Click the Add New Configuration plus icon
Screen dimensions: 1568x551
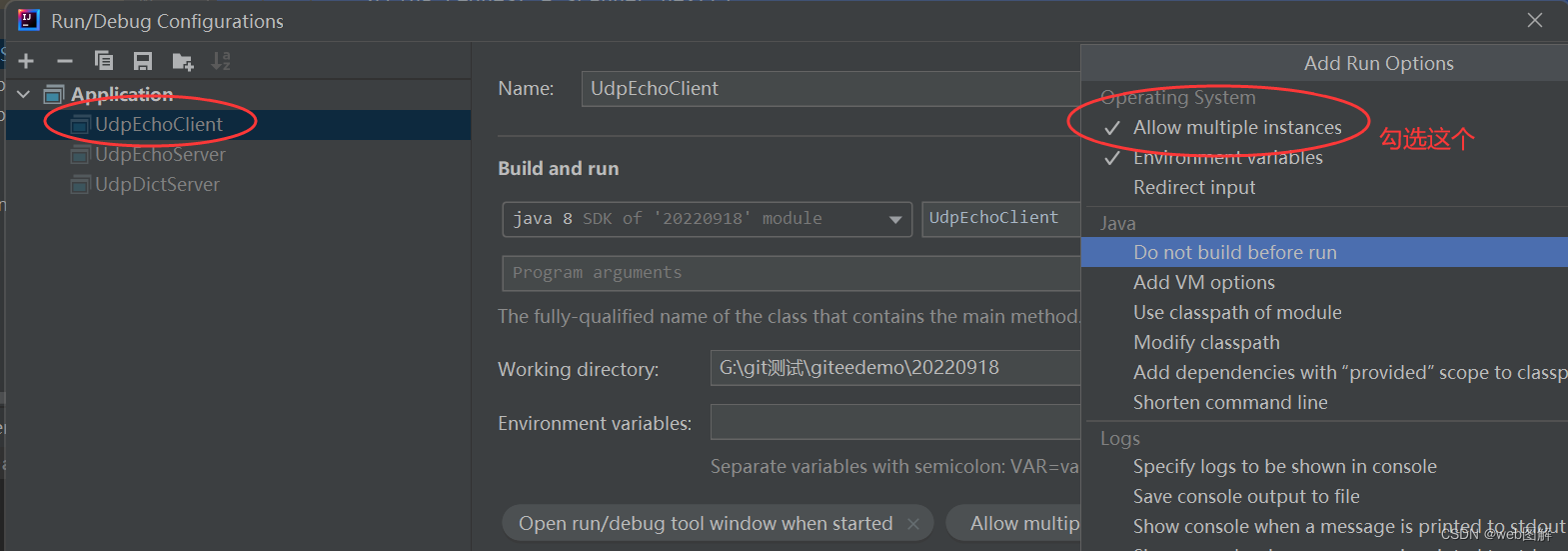[26, 61]
